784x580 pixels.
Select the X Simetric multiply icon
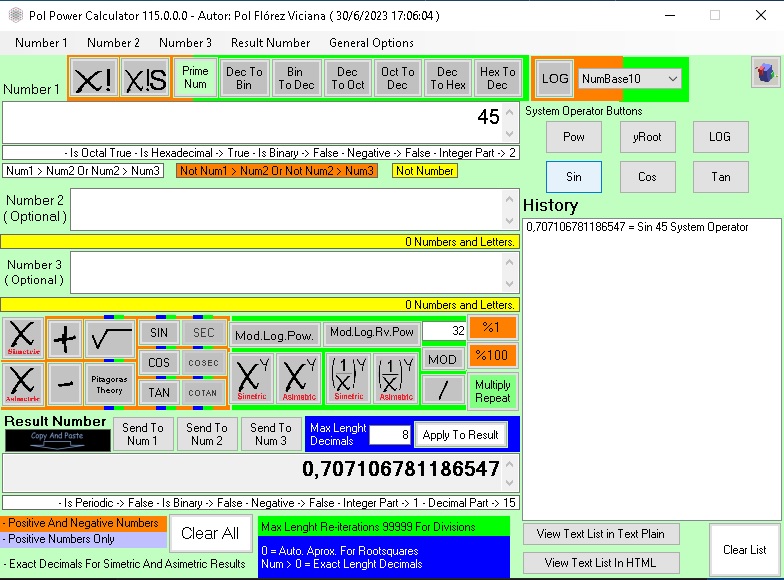coord(22,339)
